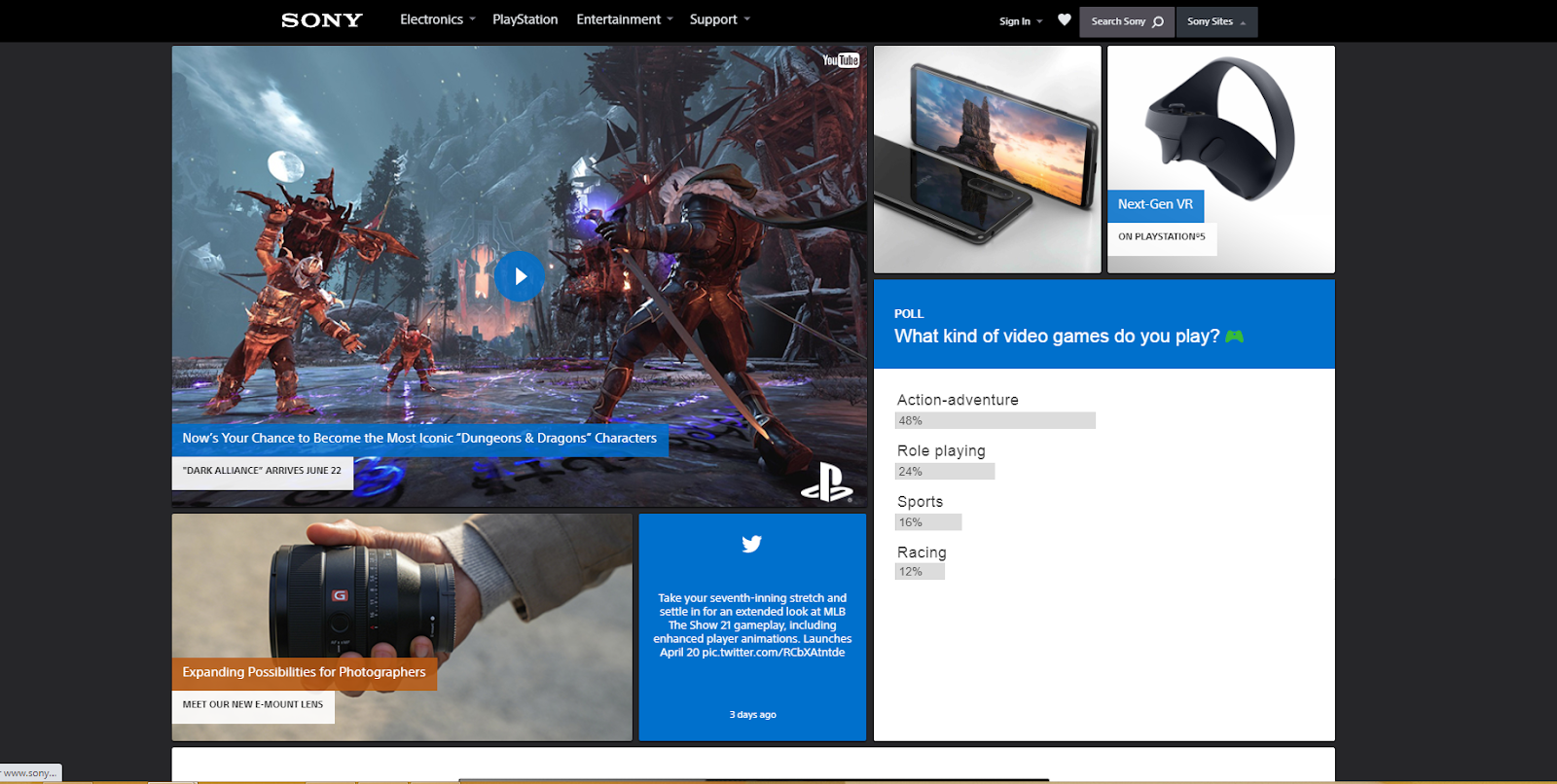Click the Meet Our New E-Mount Lens label
The image size is (1557, 784).
253,705
